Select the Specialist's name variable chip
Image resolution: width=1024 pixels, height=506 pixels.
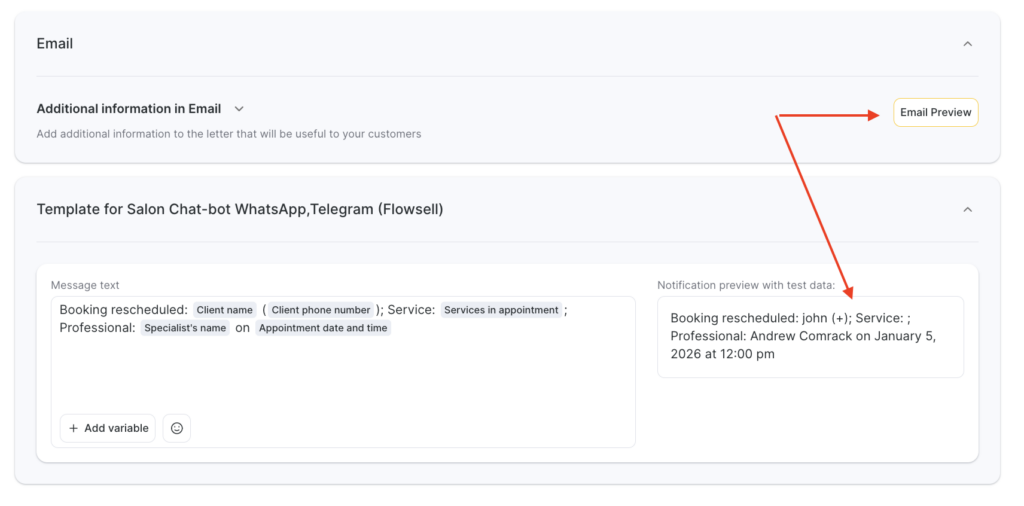tap(185, 328)
